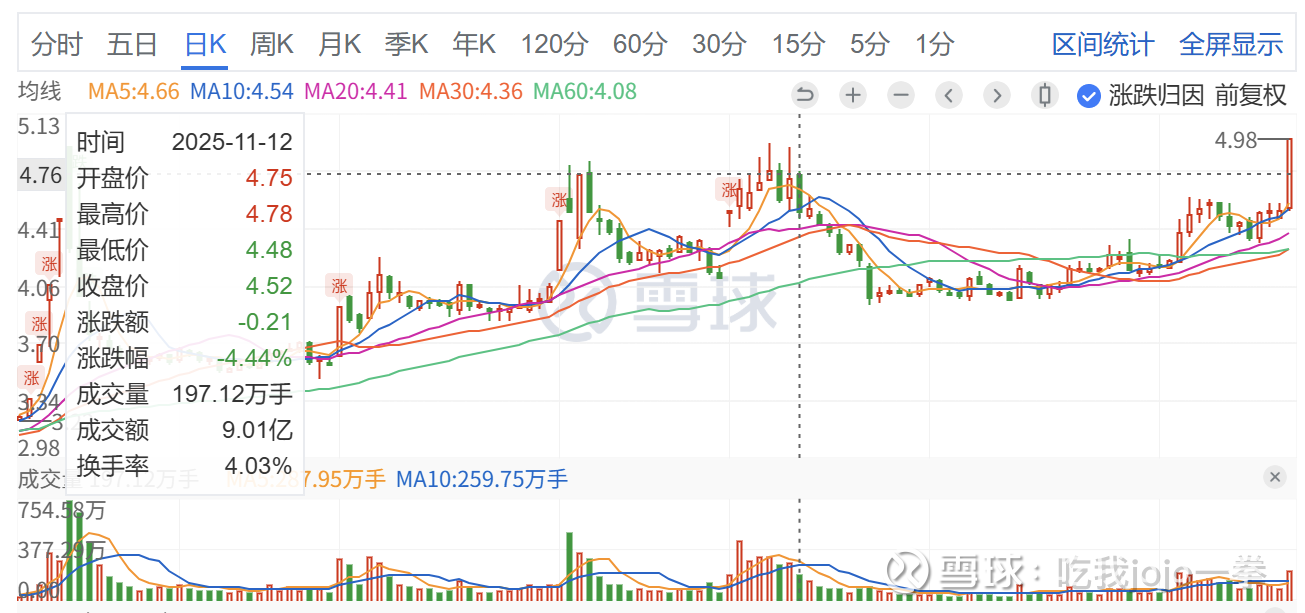Click the 4.98 latest price label

pos(1236,141)
